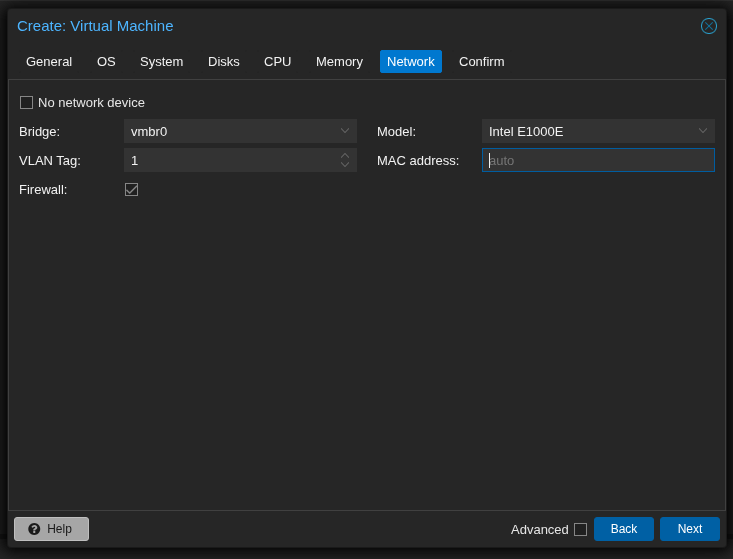Screen dimensions: 733x559
Task: Open the Memory tab
Action: tap(339, 62)
